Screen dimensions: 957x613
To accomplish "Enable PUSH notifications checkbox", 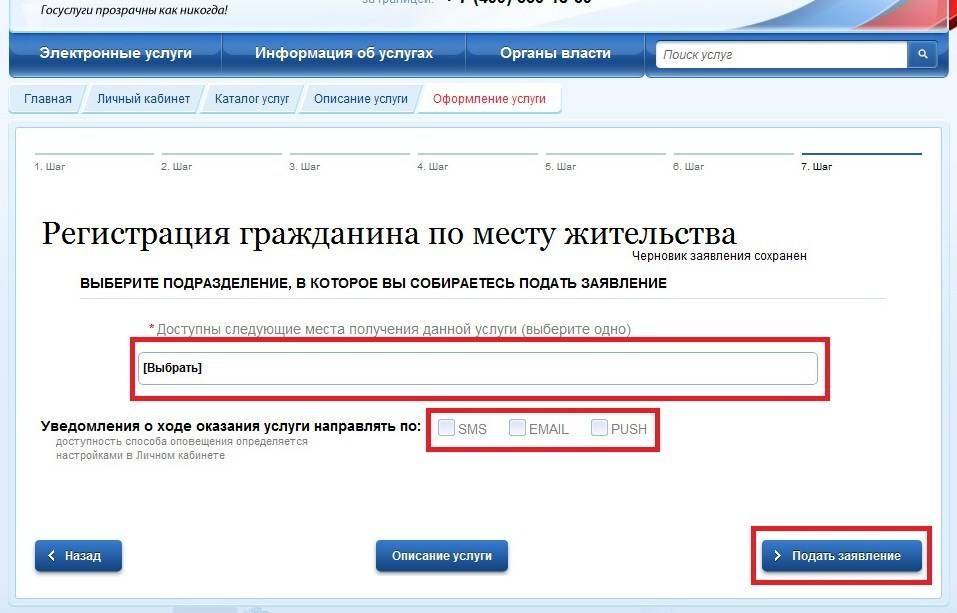I will 599,428.
